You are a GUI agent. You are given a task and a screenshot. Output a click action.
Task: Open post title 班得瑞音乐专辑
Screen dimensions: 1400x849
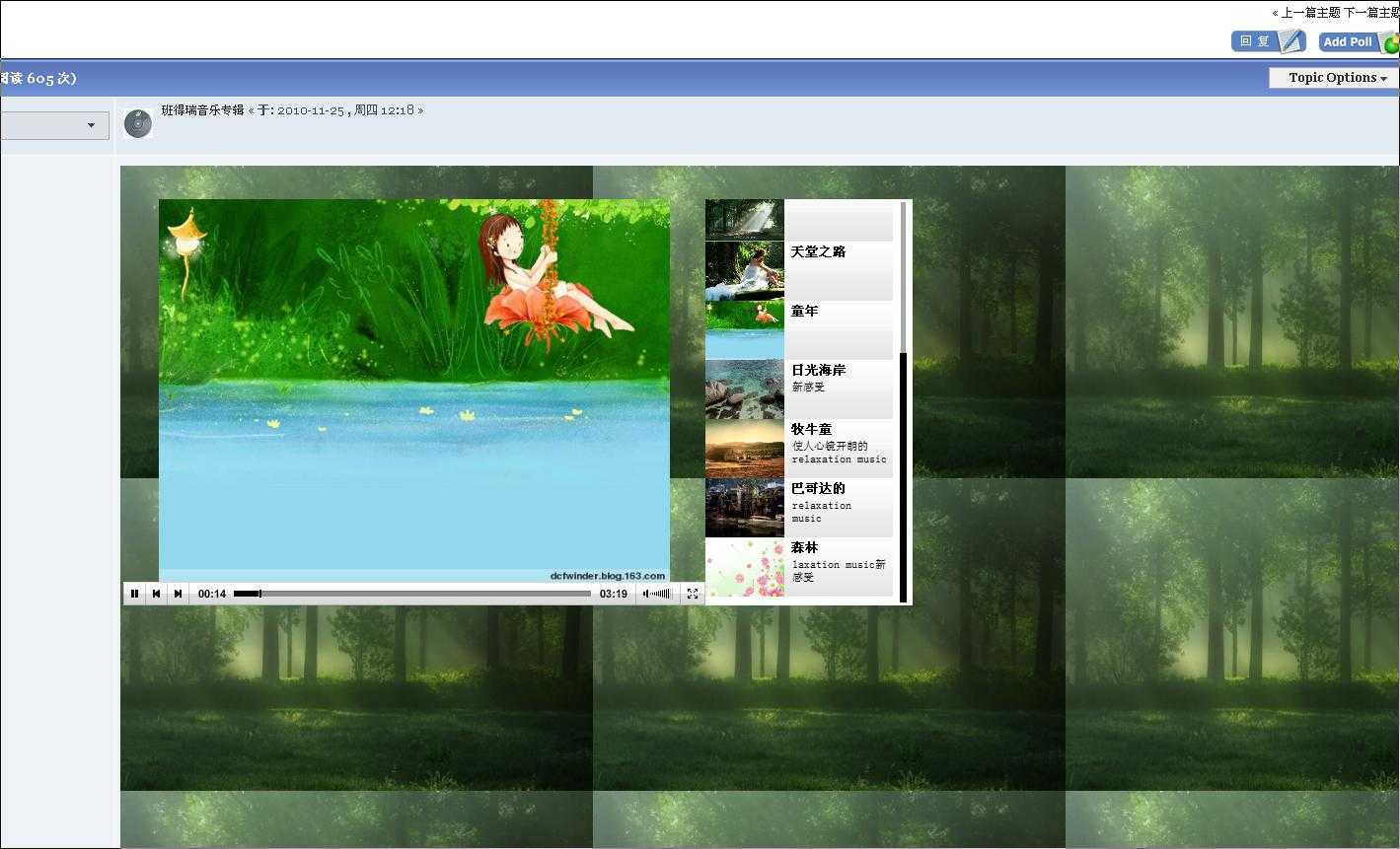(x=202, y=110)
